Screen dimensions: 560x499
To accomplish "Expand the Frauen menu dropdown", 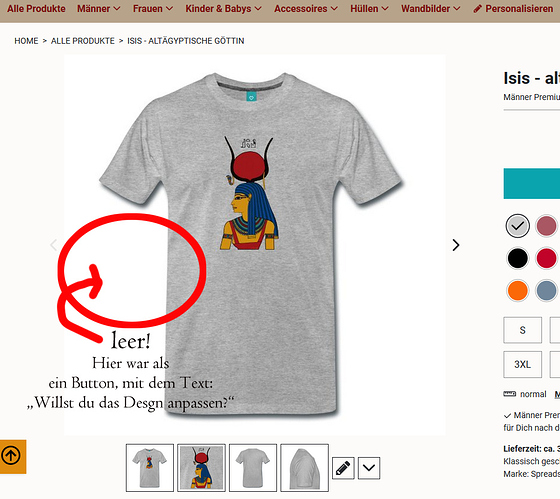I will (x=153, y=9).
